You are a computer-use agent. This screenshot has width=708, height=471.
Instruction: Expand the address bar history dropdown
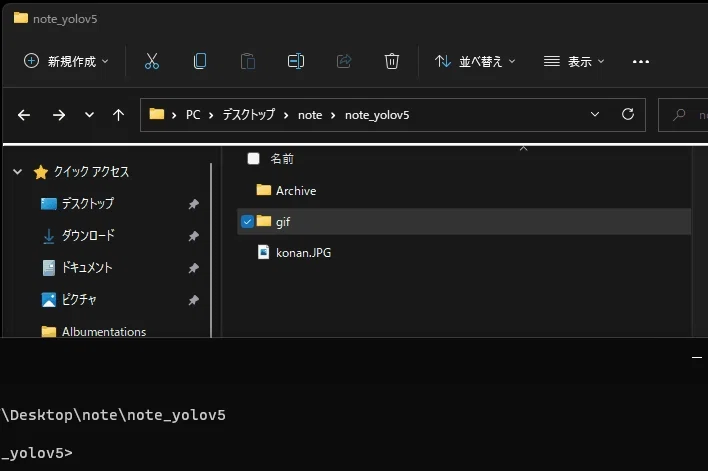coord(595,114)
